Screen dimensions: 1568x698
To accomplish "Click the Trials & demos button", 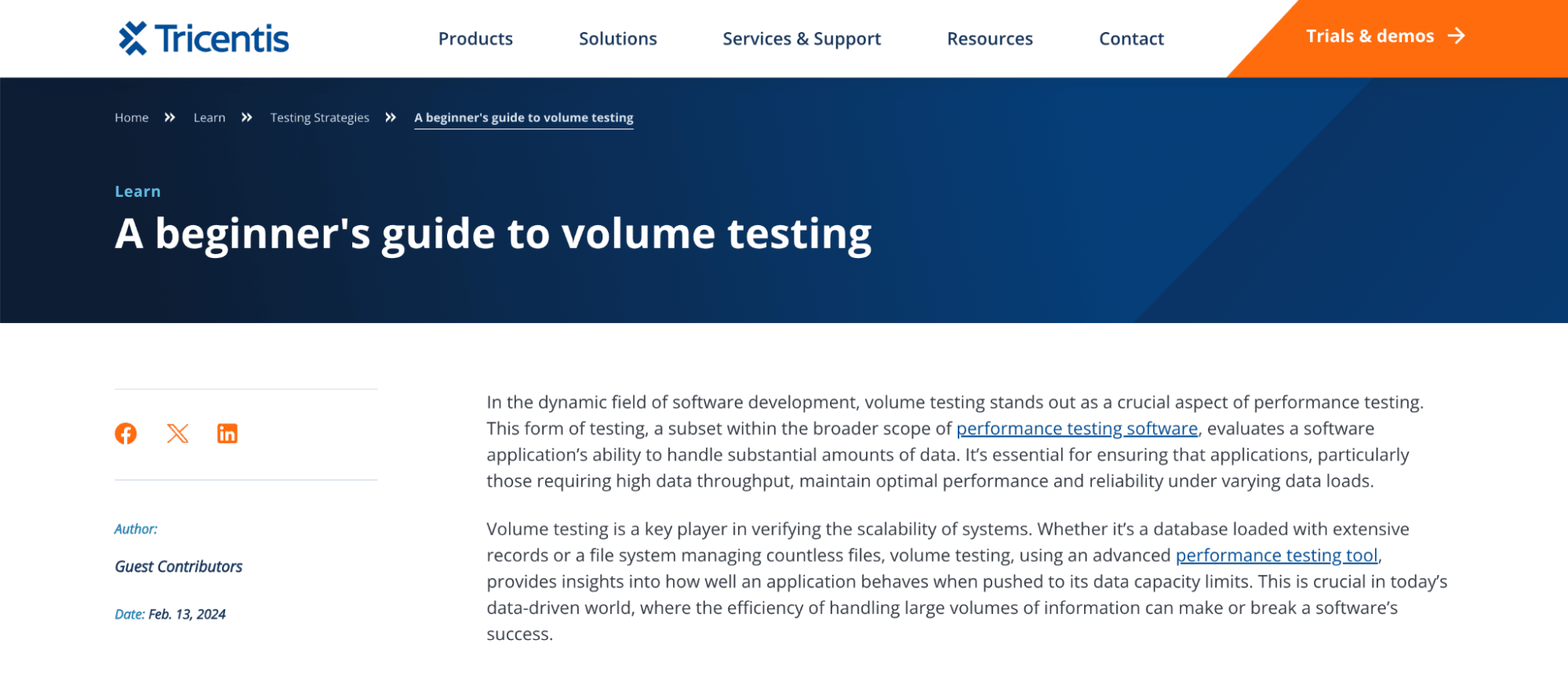I will (1370, 36).
